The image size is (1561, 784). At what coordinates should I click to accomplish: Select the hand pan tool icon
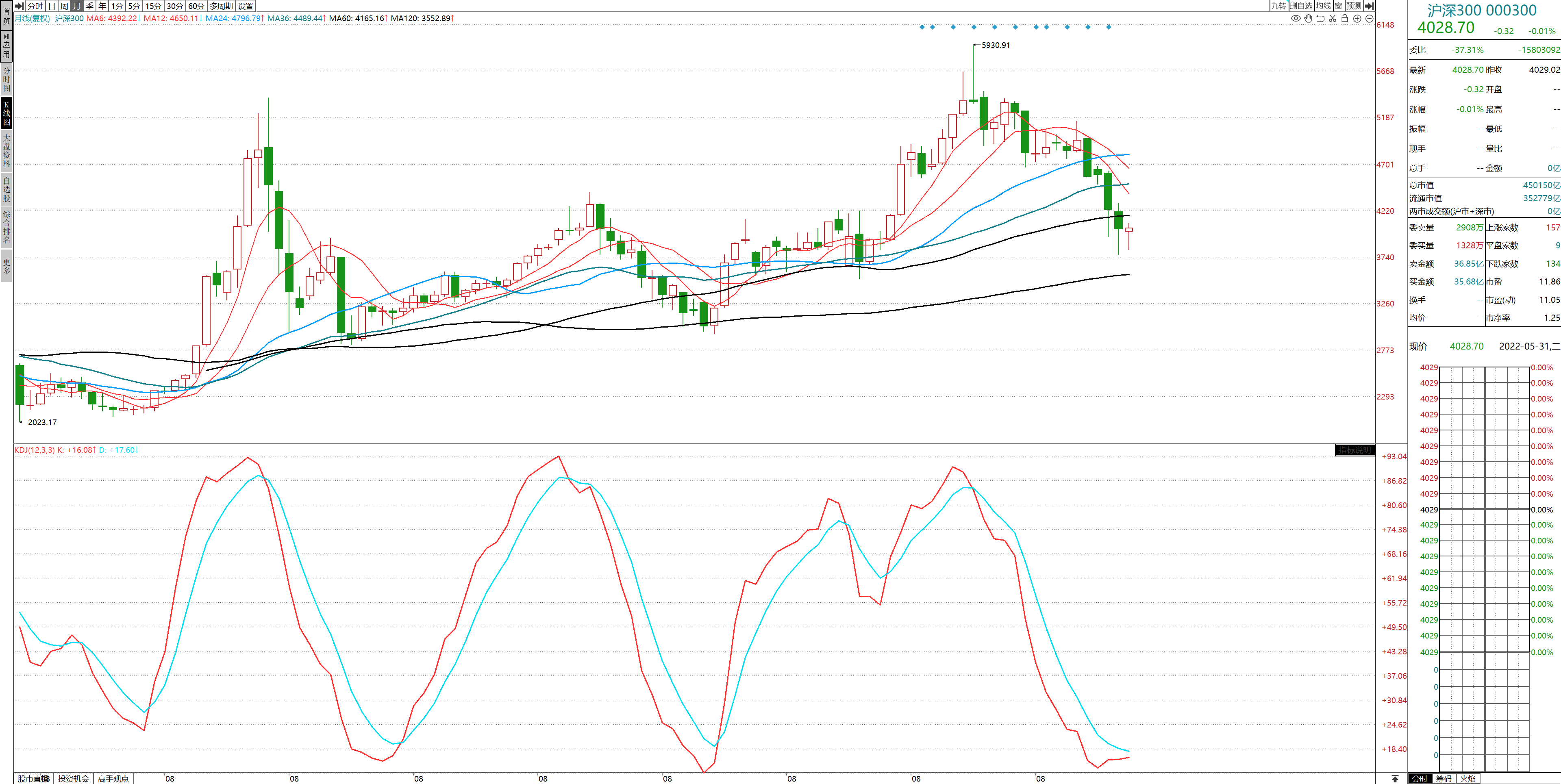[x=1308, y=18]
